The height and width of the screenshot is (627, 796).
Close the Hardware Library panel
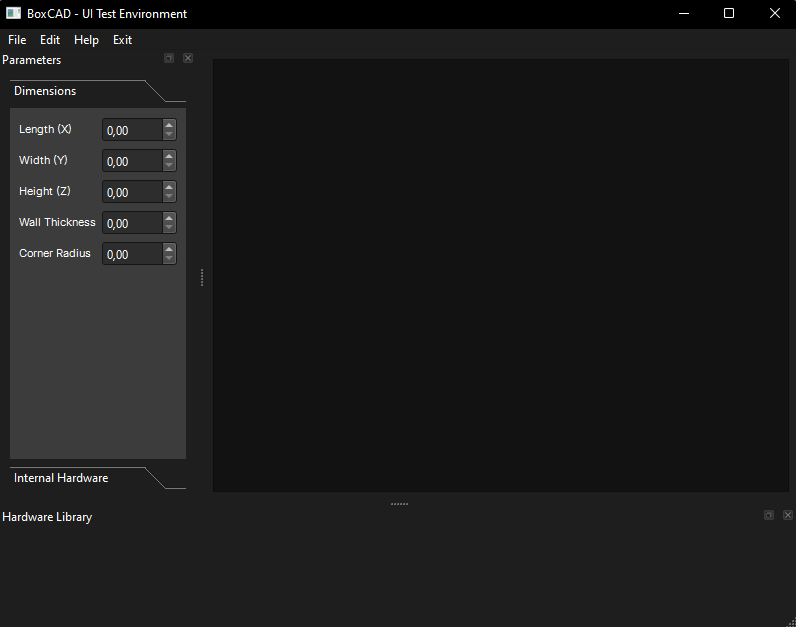pos(788,515)
